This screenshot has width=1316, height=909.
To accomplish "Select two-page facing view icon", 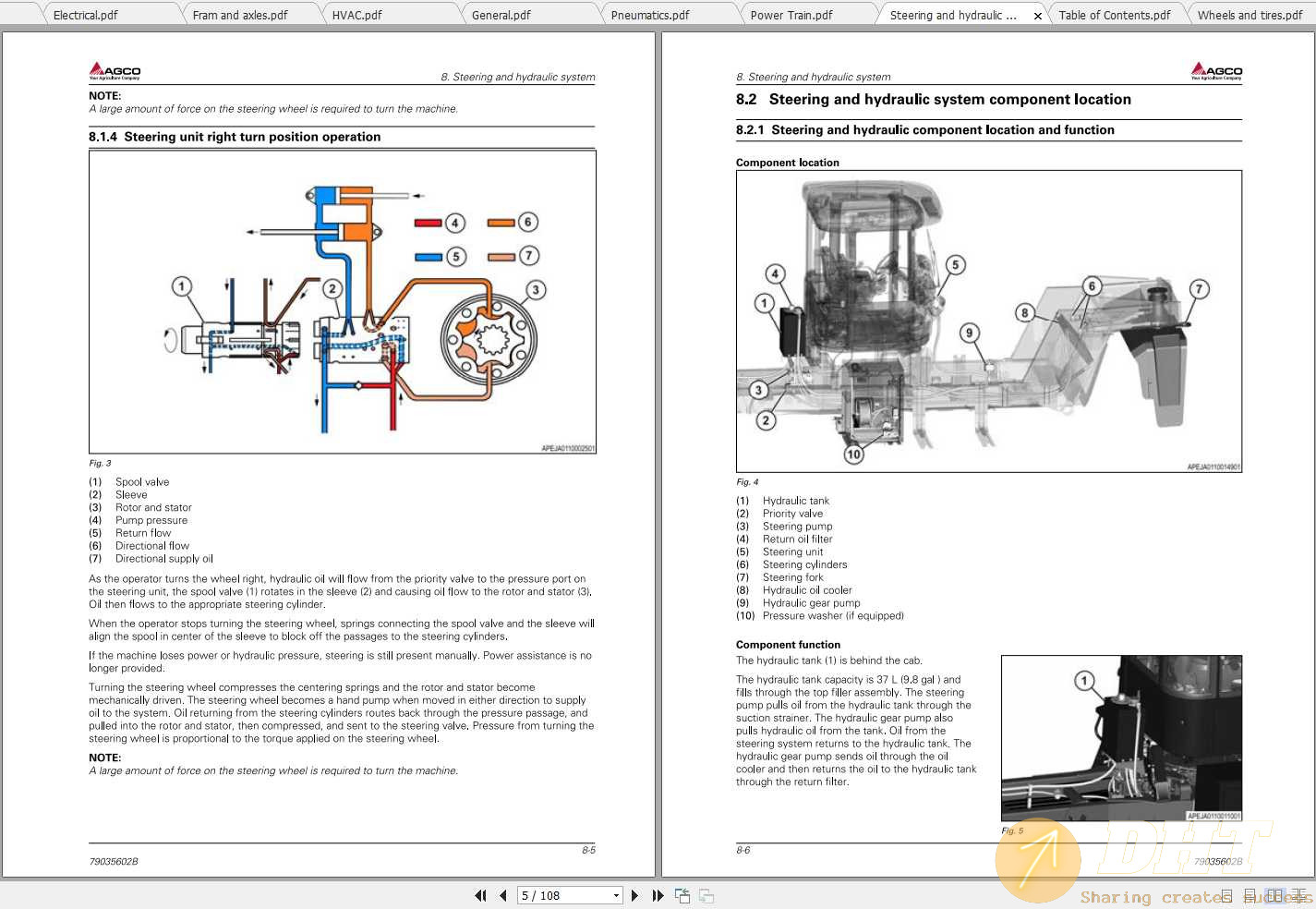I will coord(1274,895).
